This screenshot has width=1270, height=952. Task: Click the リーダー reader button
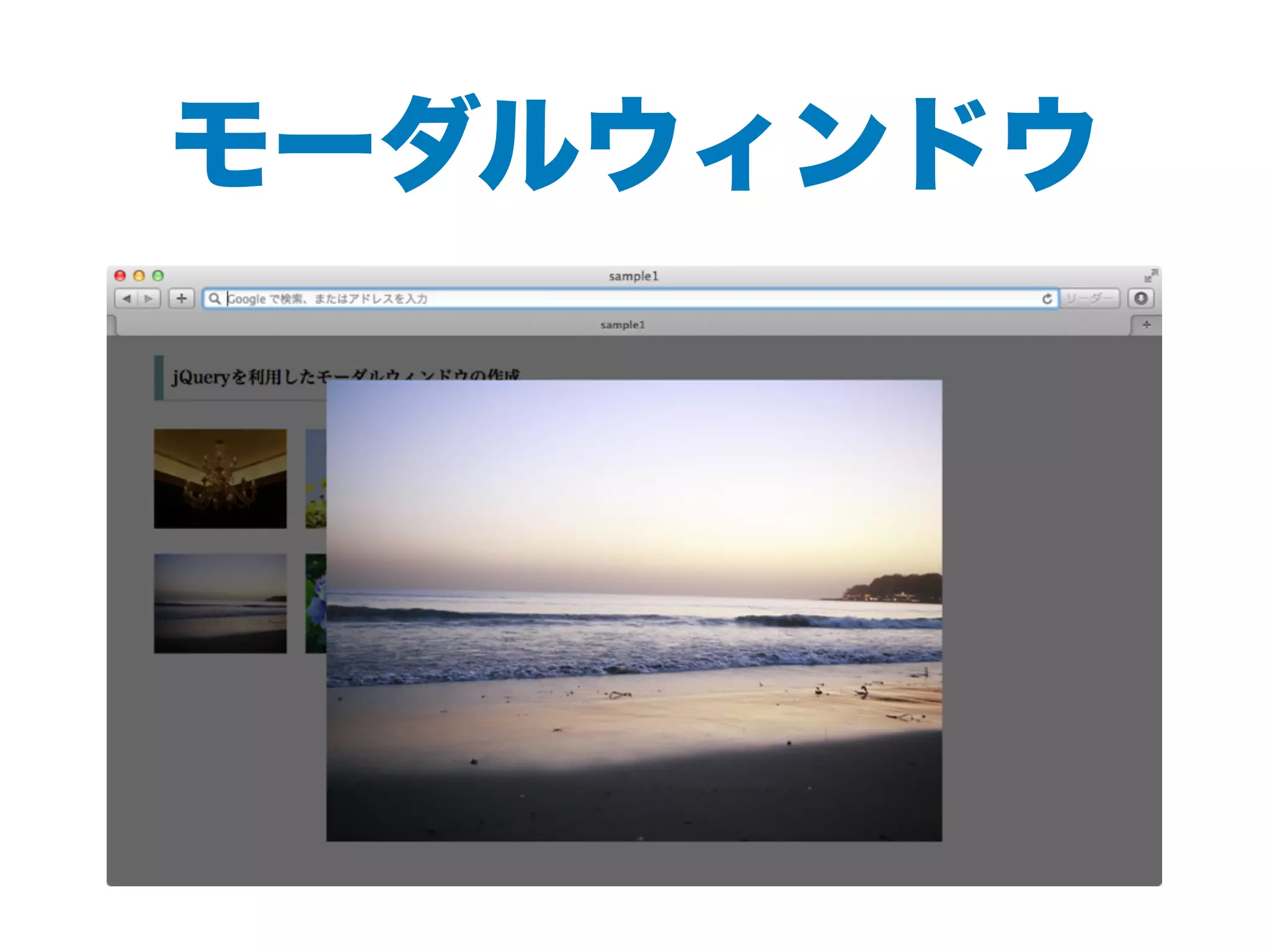[x=1090, y=299]
